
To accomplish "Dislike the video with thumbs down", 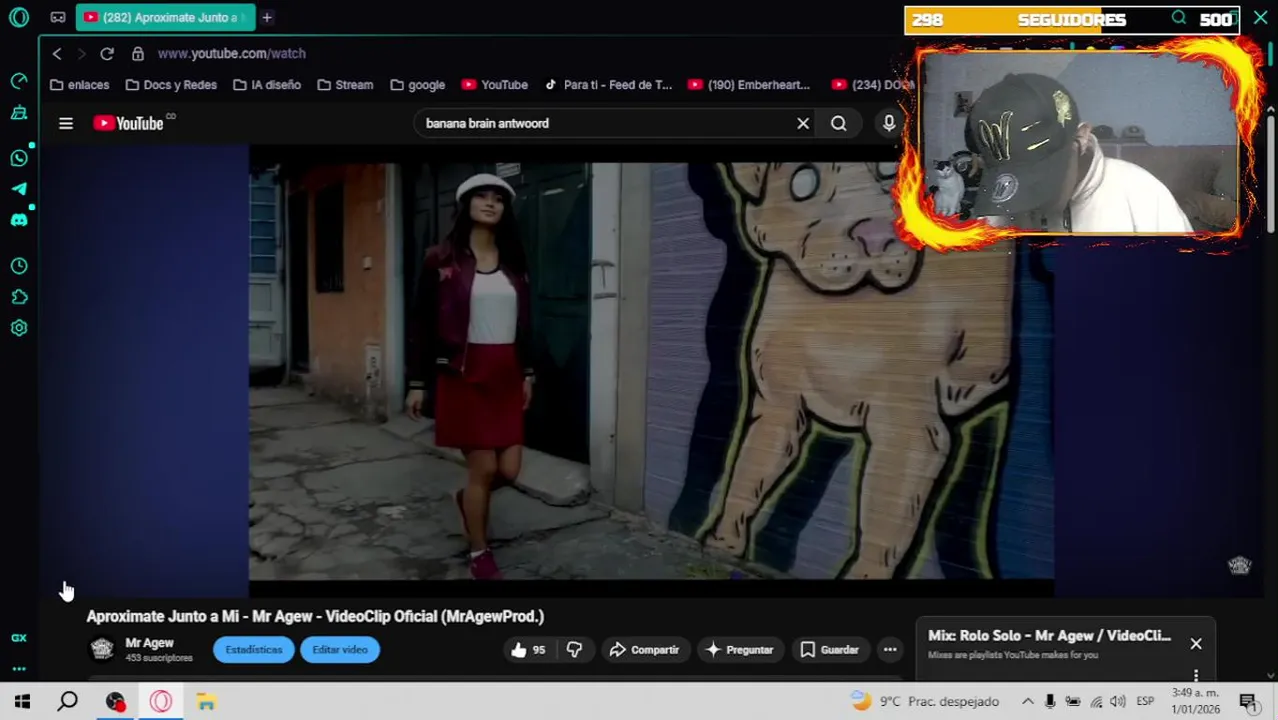I will tap(574, 650).
